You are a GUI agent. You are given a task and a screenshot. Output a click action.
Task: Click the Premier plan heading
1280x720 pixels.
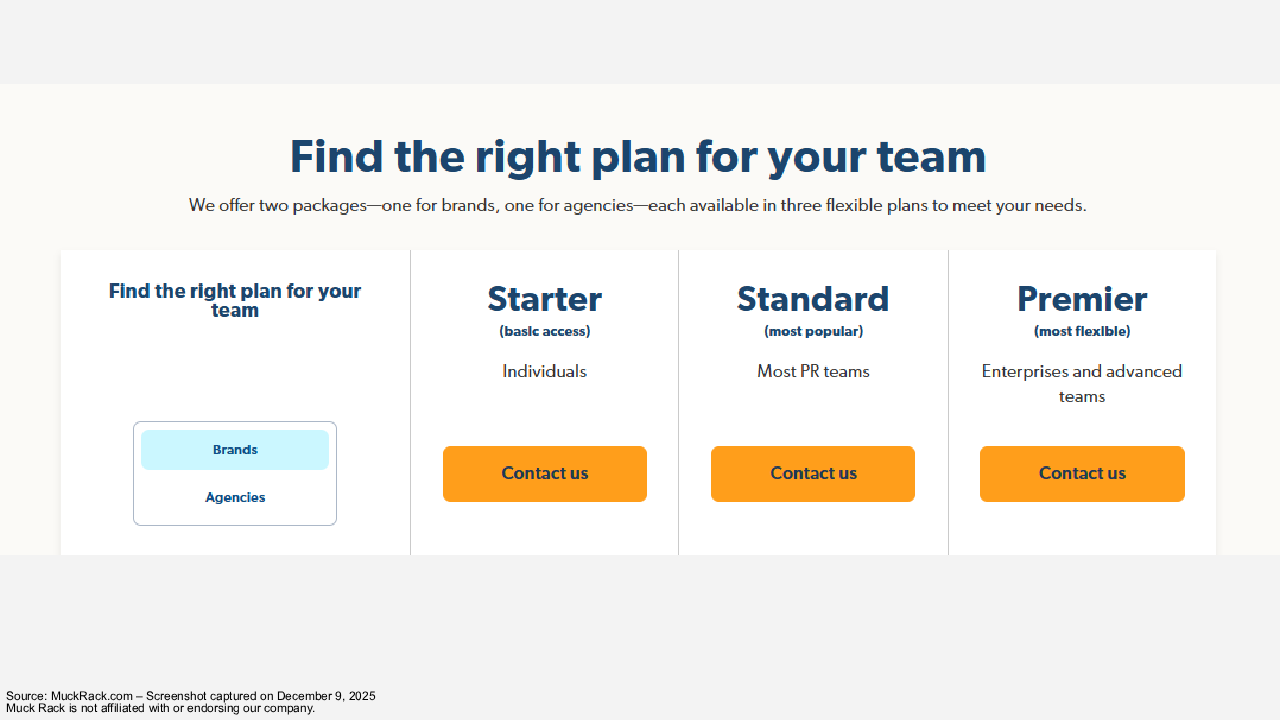(1082, 299)
